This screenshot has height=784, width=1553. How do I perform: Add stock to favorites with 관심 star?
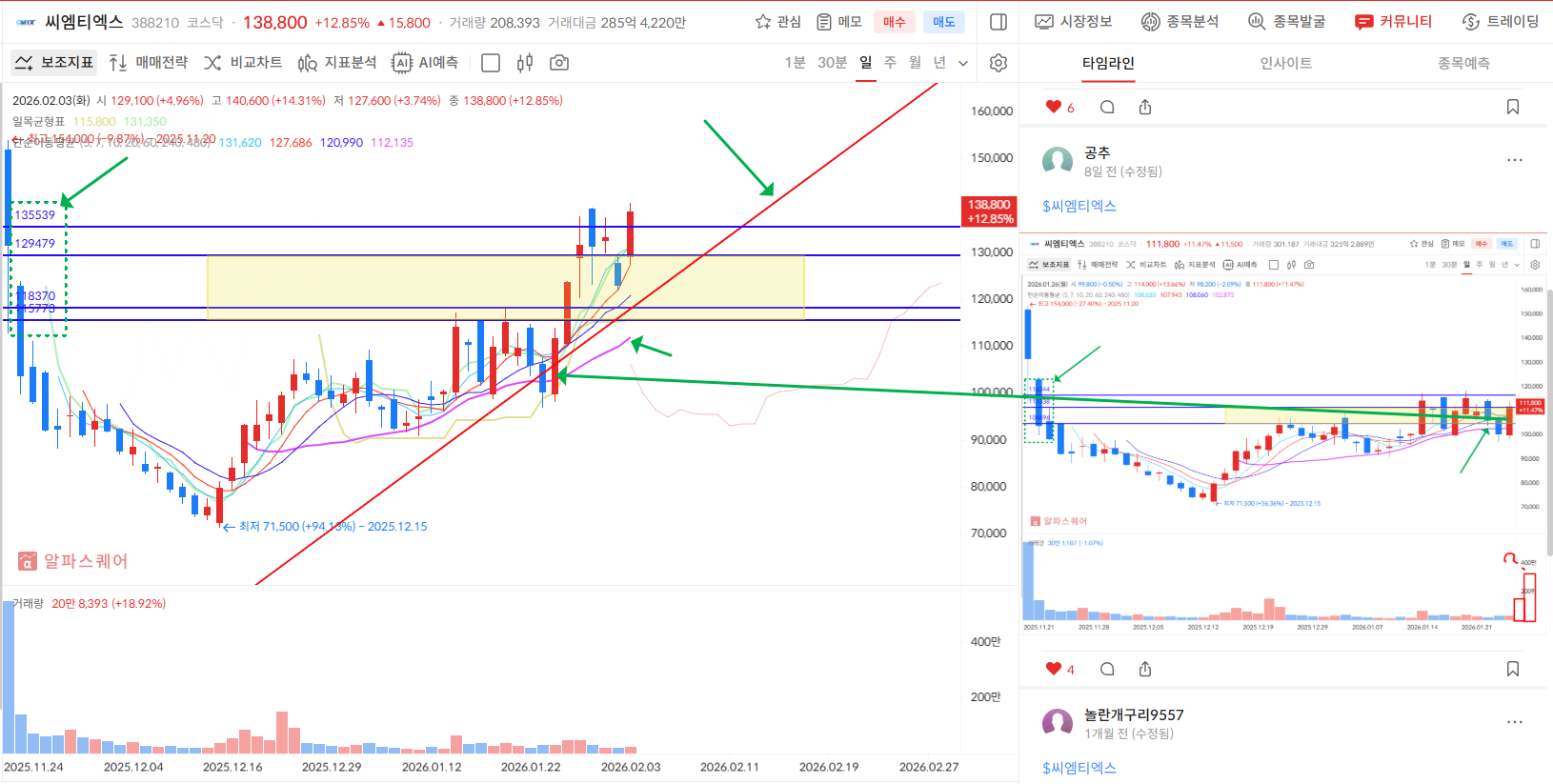coord(777,22)
